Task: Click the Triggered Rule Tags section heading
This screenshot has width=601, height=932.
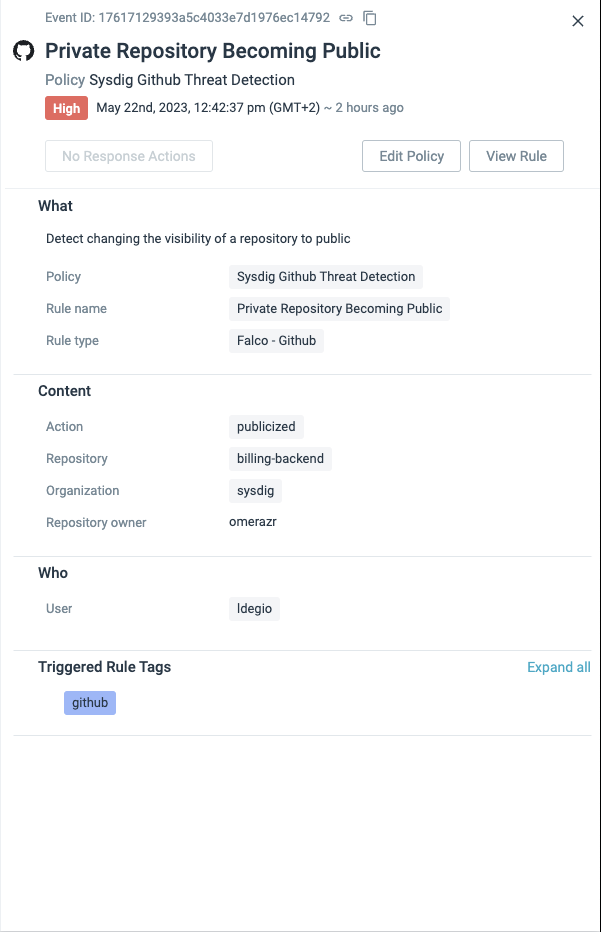Action: (x=104, y=666)
